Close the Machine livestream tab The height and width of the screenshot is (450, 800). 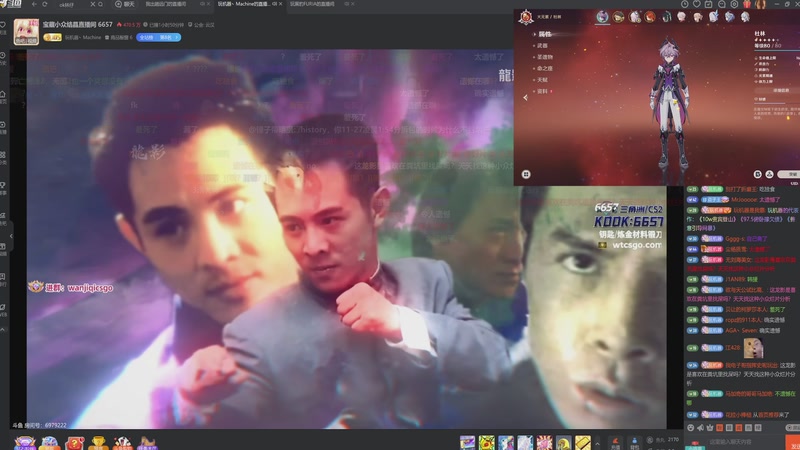(281, 4)
